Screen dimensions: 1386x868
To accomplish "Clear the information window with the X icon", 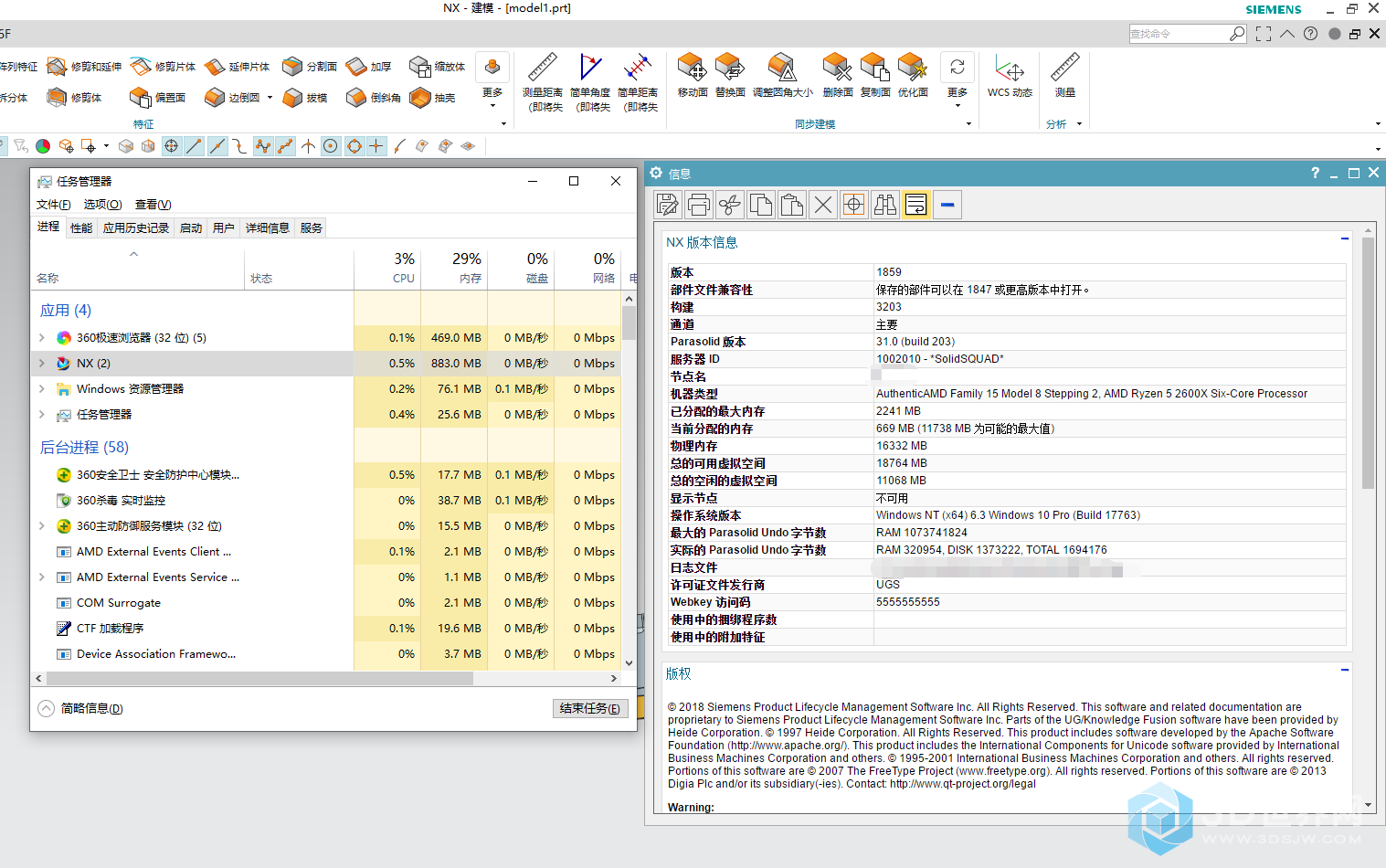I will click(x=823, y=205).
